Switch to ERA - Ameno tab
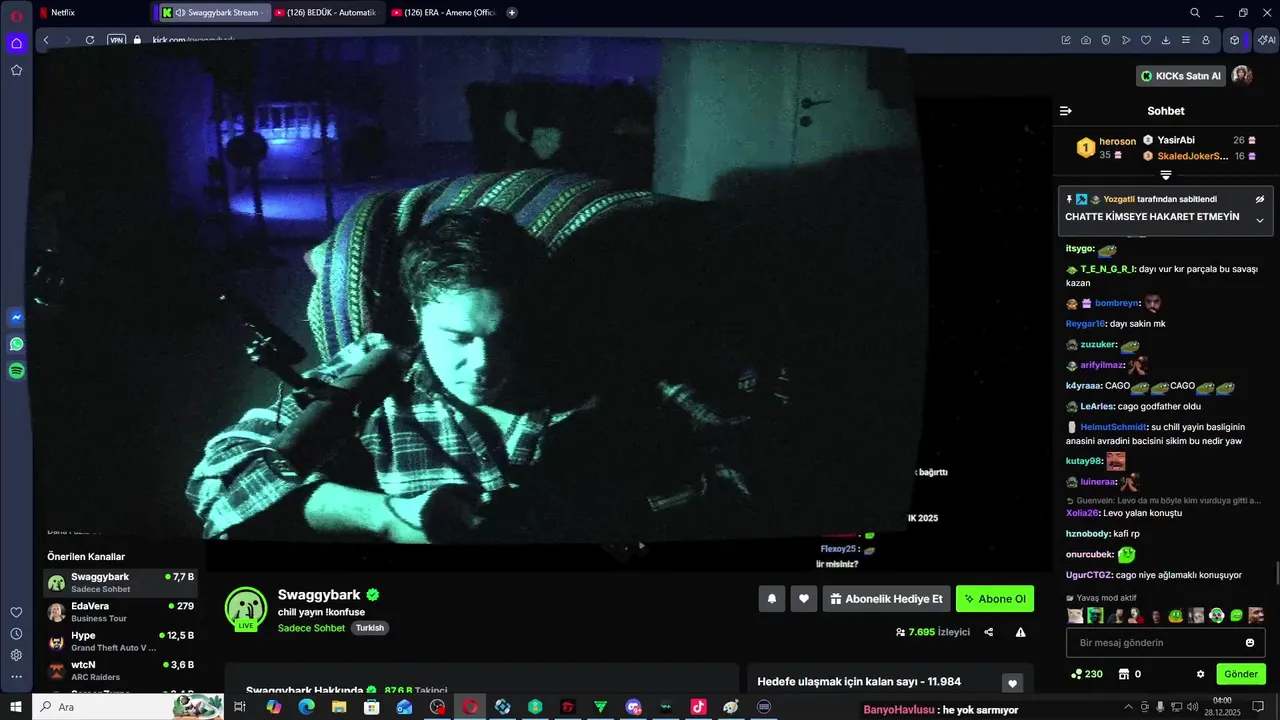The image size is (1280, 720). [x=443, y=13]
